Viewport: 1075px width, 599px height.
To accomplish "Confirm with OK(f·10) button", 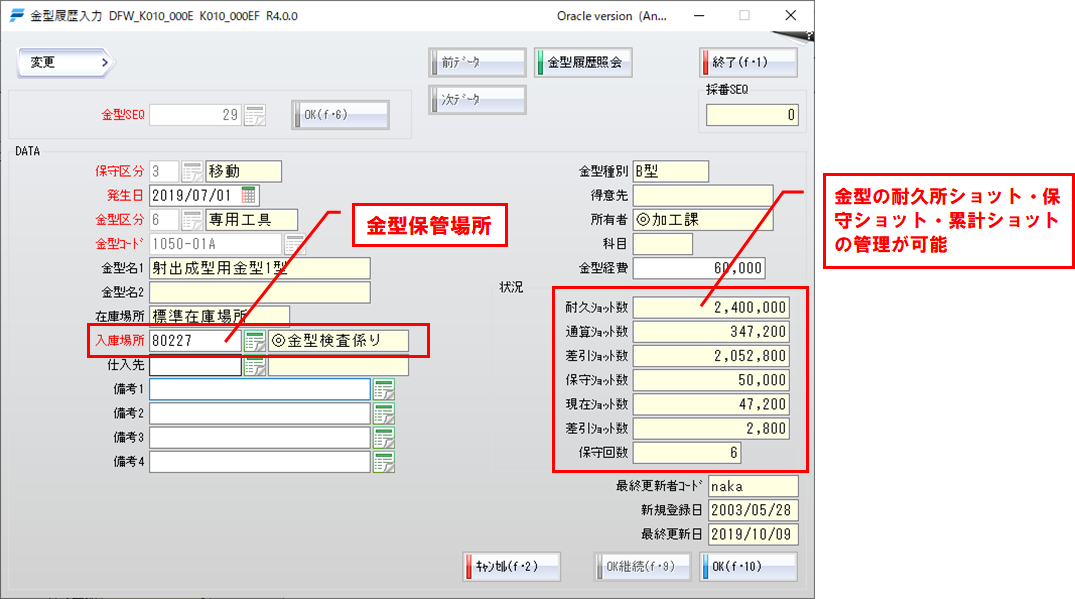I will pos(749,567).
